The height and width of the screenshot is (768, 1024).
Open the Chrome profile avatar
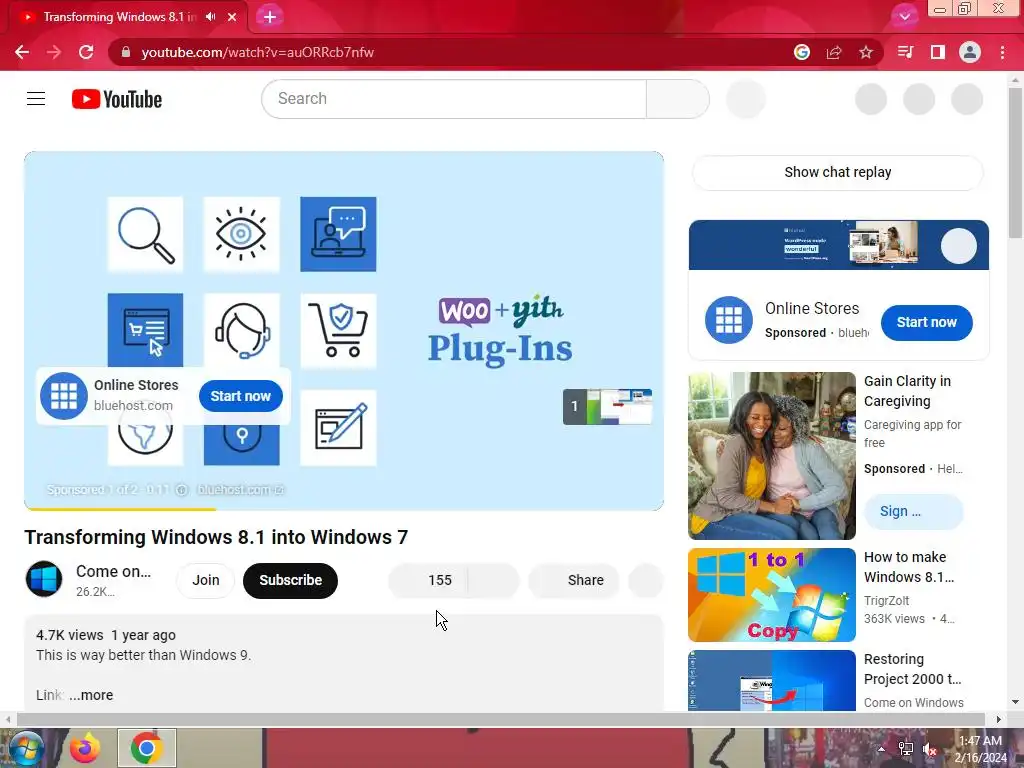(970, 52)
